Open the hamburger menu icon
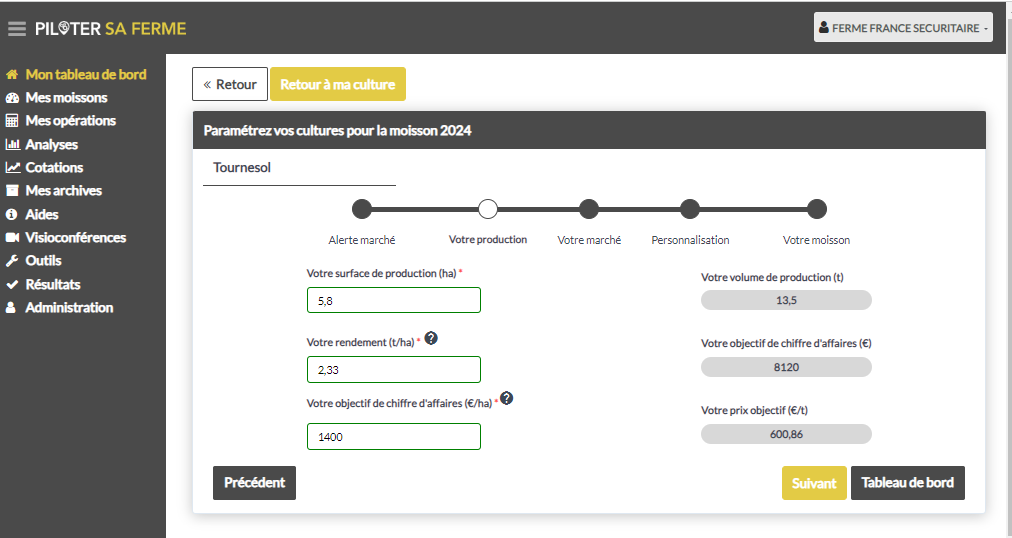This screenshot has width=1012, height=538. click(17, 28)
